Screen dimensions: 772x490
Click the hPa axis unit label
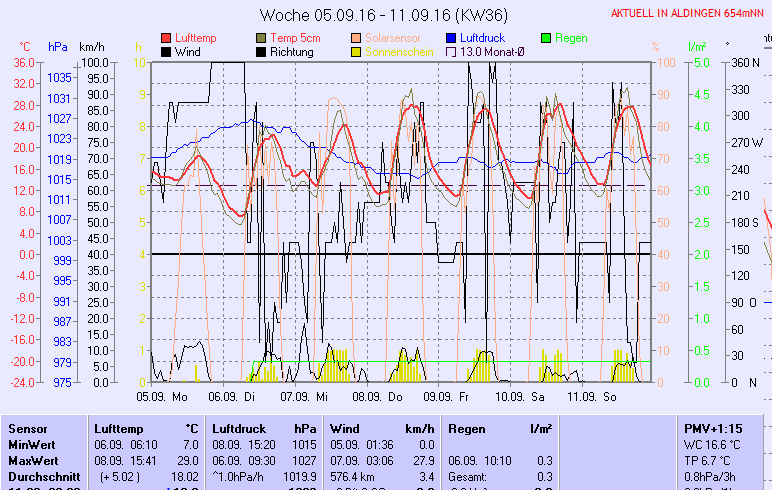(x=58, y=47)
